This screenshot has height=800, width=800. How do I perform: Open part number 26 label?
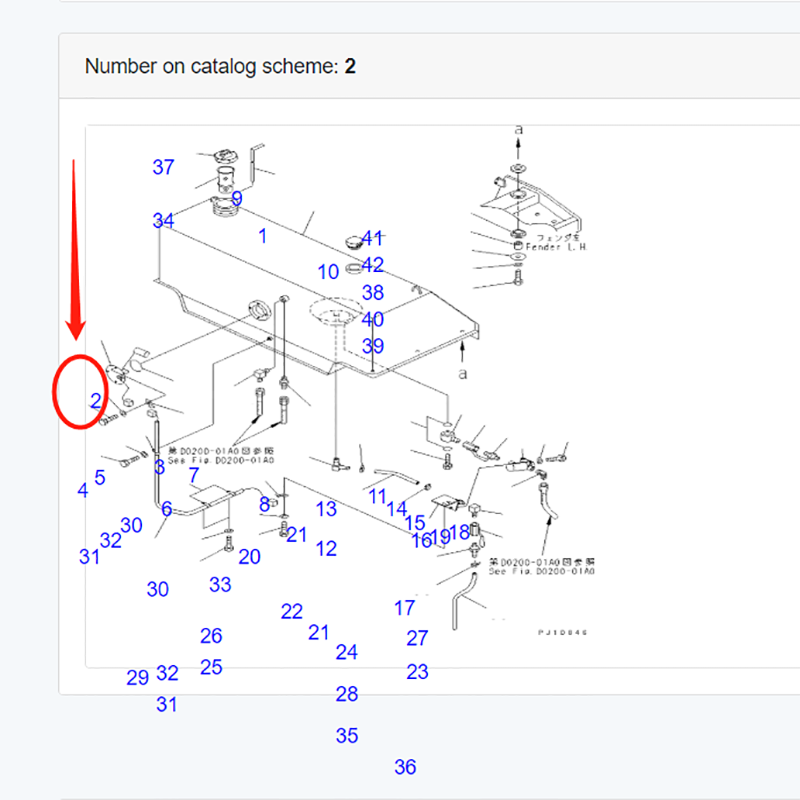(x=211, y=636)
